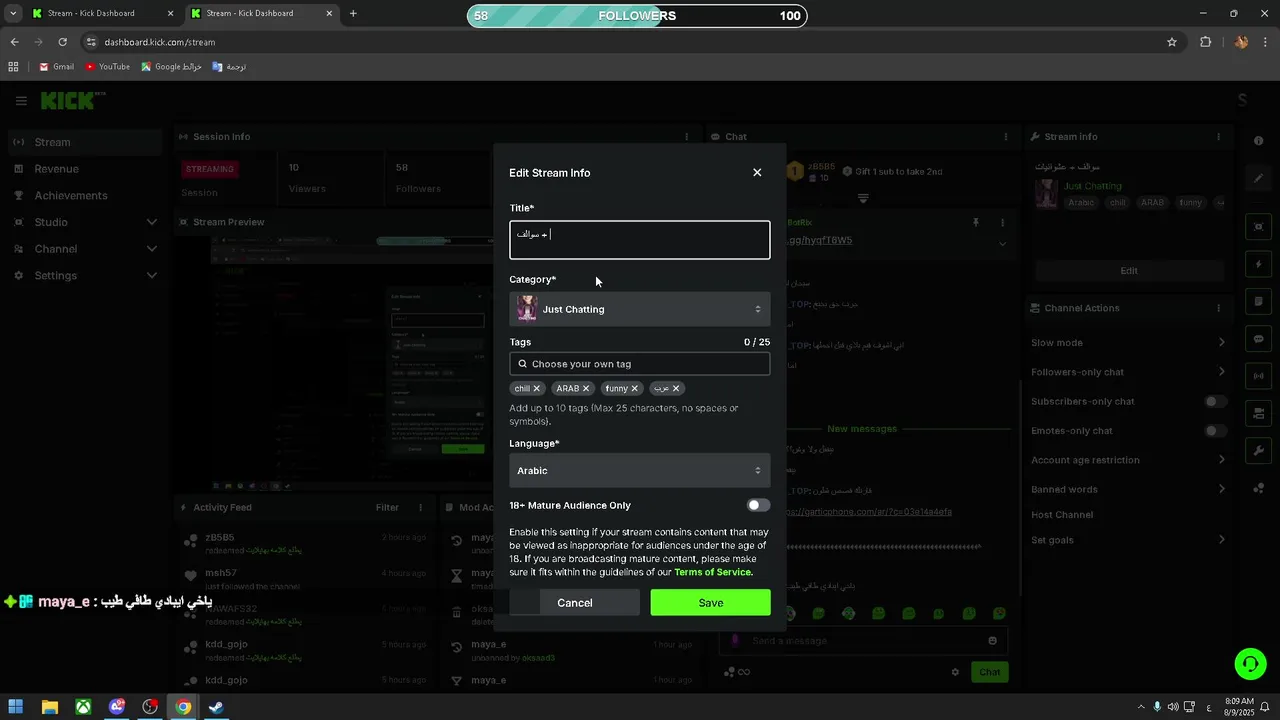The width and height of the screenshot is (1280, 720).
Task: Click the Choose your own tag field
Action: [640, 364]
